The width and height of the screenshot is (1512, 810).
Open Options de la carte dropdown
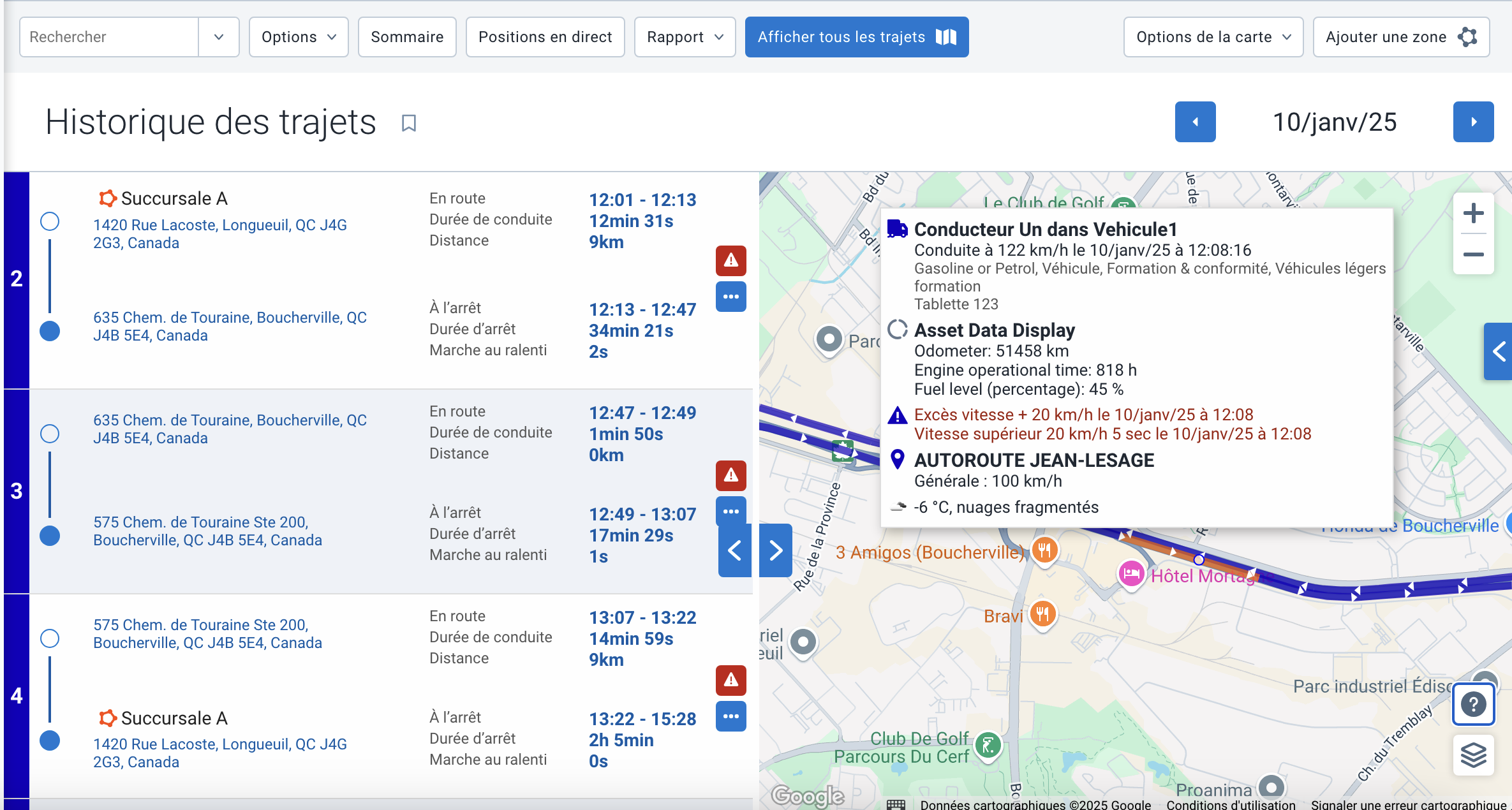(1213, 37)
